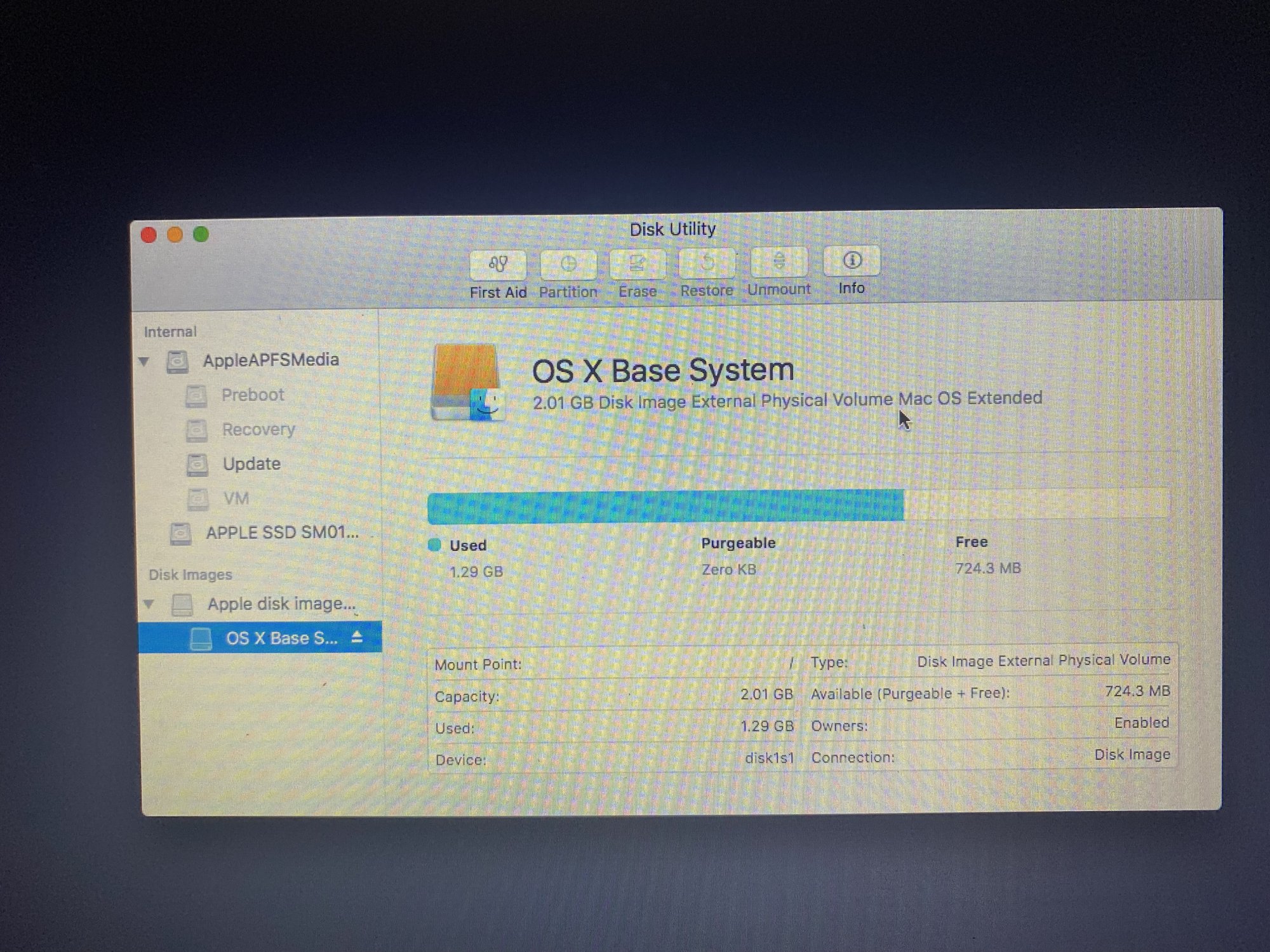
Task: Select the Update volume
Action: point(251,464)
